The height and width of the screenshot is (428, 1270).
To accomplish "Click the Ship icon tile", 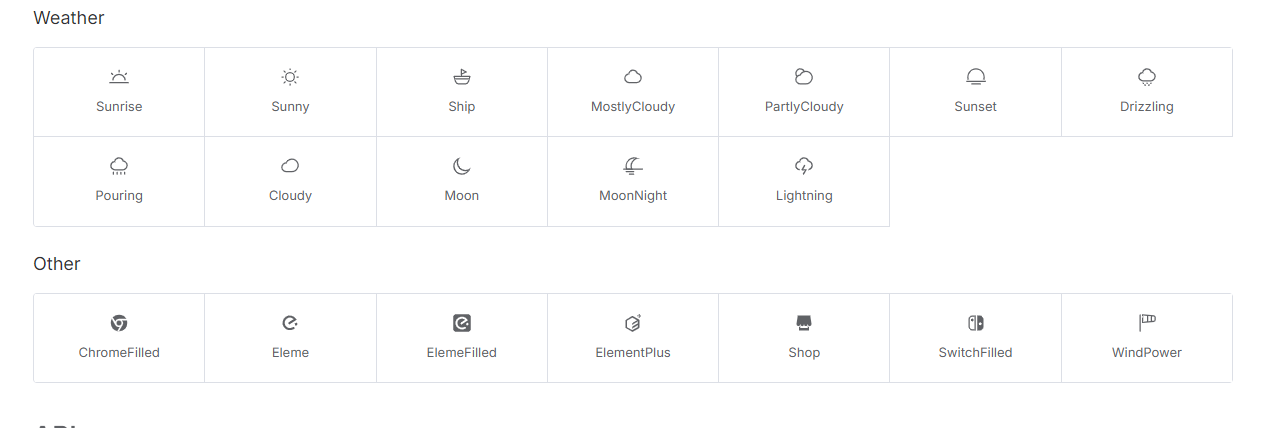I will (462, 92).
